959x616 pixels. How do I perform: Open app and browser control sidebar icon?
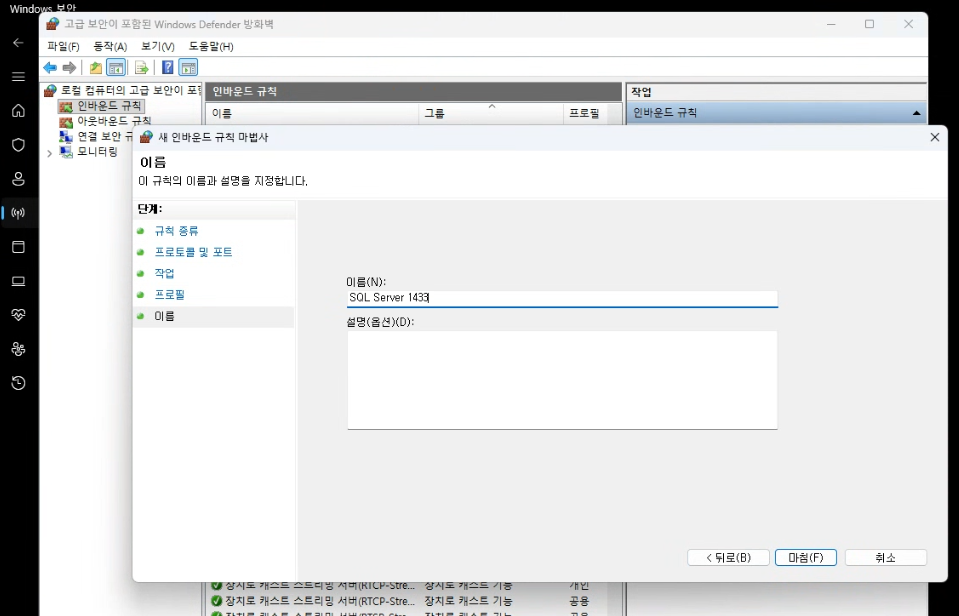tap(18, 247)
